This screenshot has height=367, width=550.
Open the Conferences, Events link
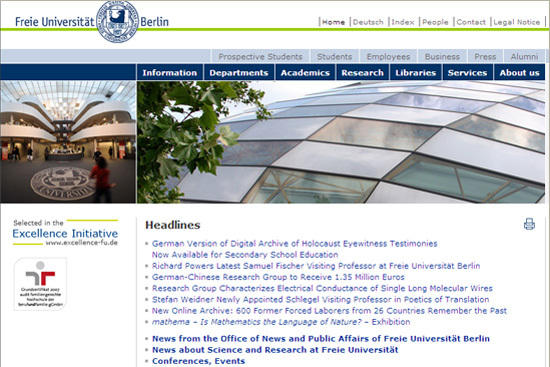tap(199, 361)
